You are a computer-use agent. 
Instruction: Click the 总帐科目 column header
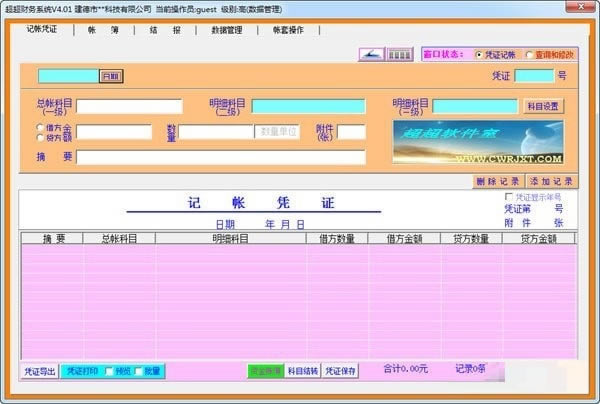119,239
